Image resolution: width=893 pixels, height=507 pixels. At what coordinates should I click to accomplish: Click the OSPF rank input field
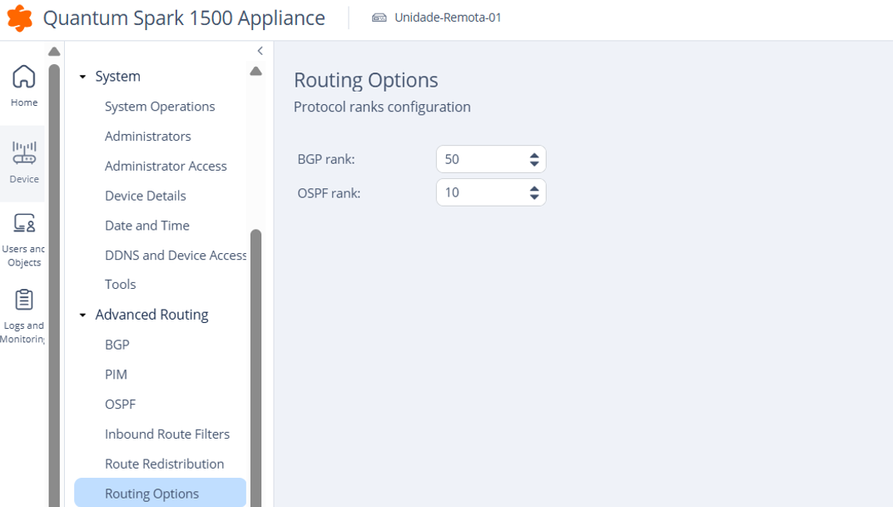pyautogui.click(x=480, y=192)
